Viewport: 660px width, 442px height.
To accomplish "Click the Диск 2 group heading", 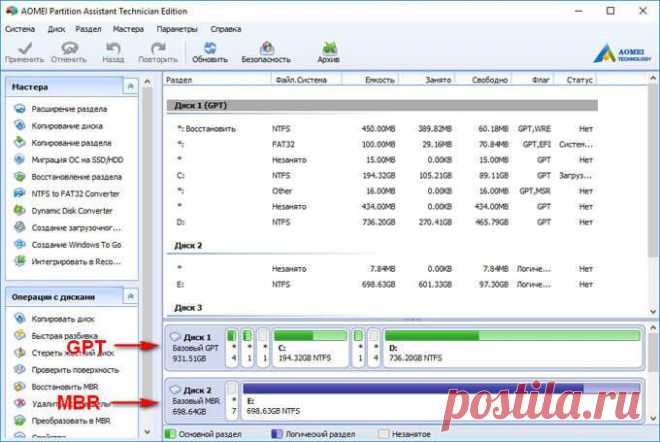I will (188, 245).
